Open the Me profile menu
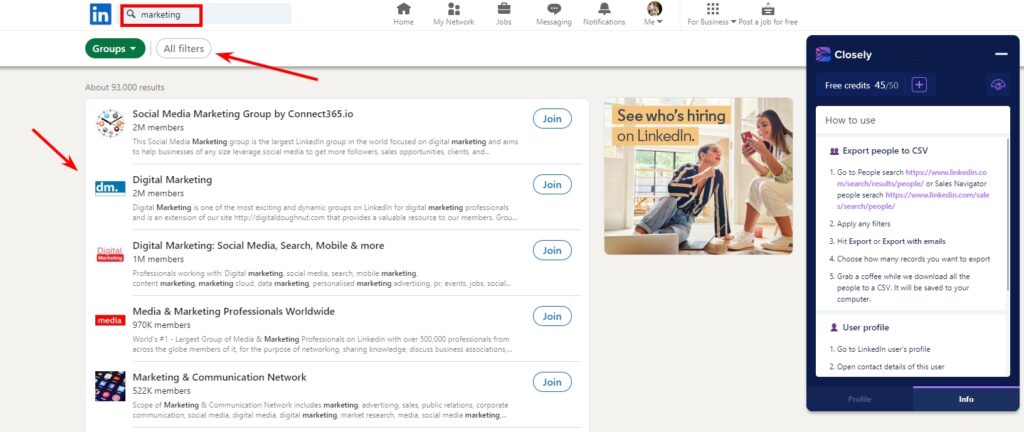The height and width of the screenshot is (432, 1024). [x=654, y=14]
